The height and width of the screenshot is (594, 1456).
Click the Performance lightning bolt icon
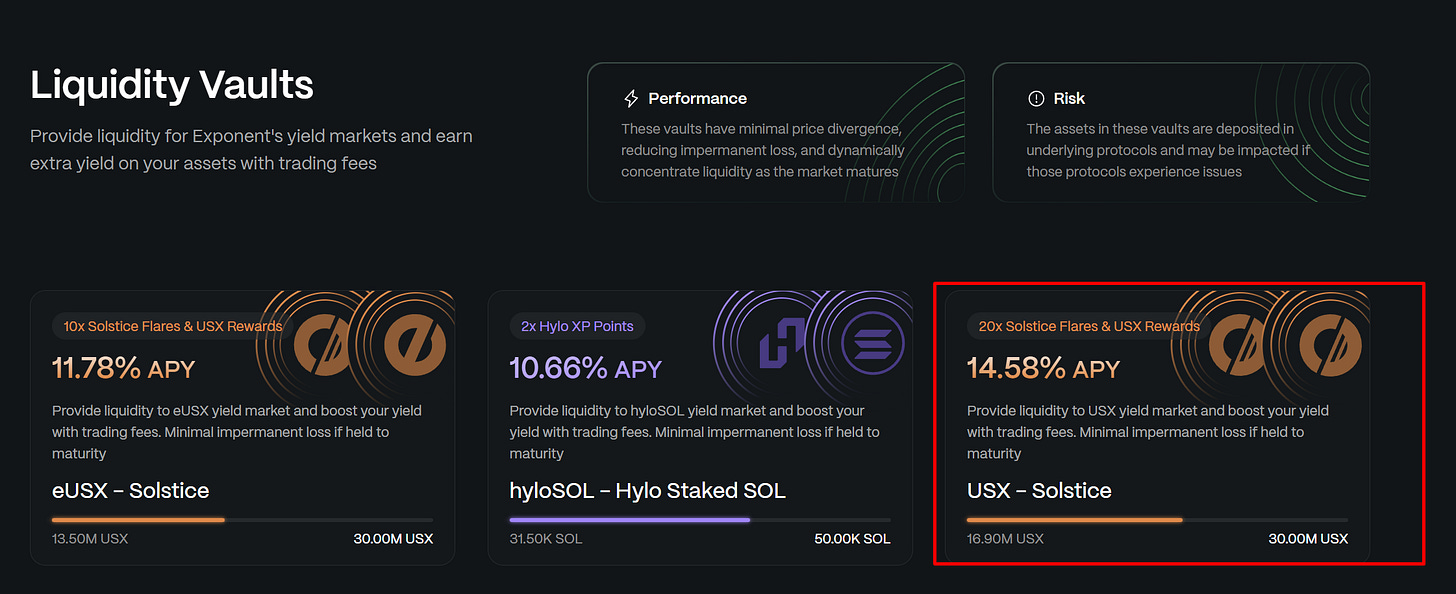631,98
